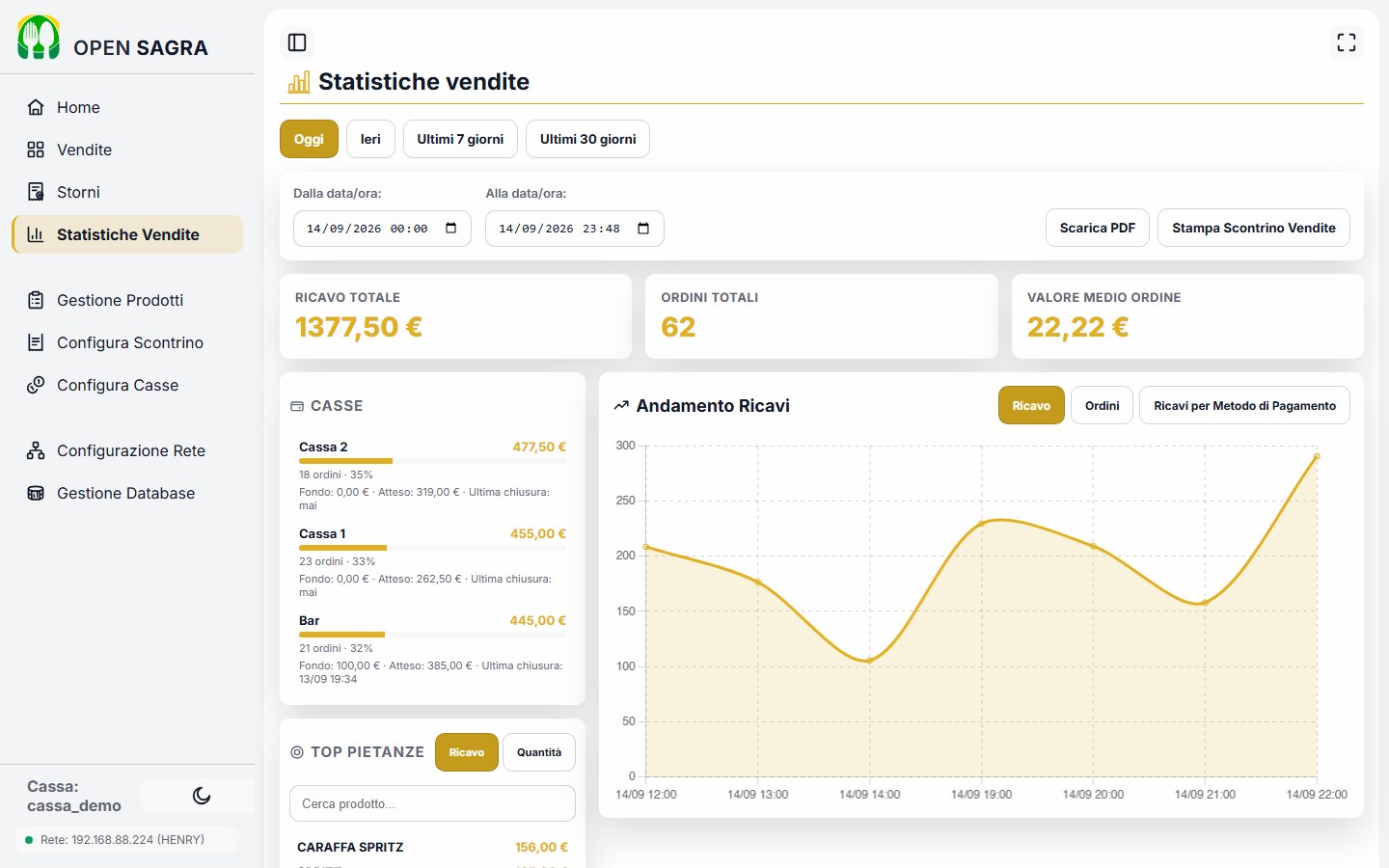Viewport: 1389px width, 868px height.
Task: Click the 14/09 22:00 chart data point
Action: [x=1317, y=456]
